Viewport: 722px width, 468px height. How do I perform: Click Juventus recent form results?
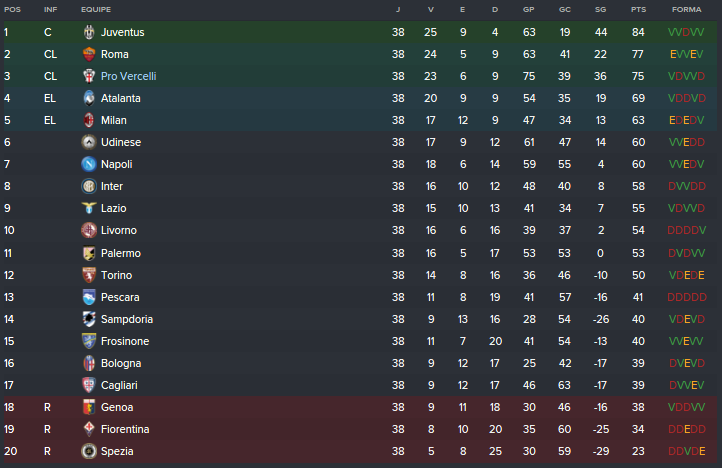tap(687, 32)
